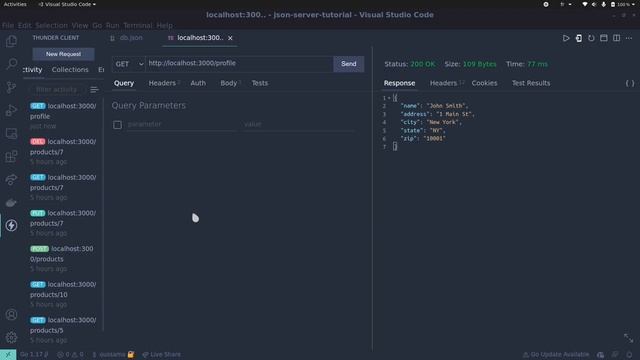Image resolution: width=640 pixels, height=360 pixels.
Task: Open the Help menu
Action: (164, 25)
